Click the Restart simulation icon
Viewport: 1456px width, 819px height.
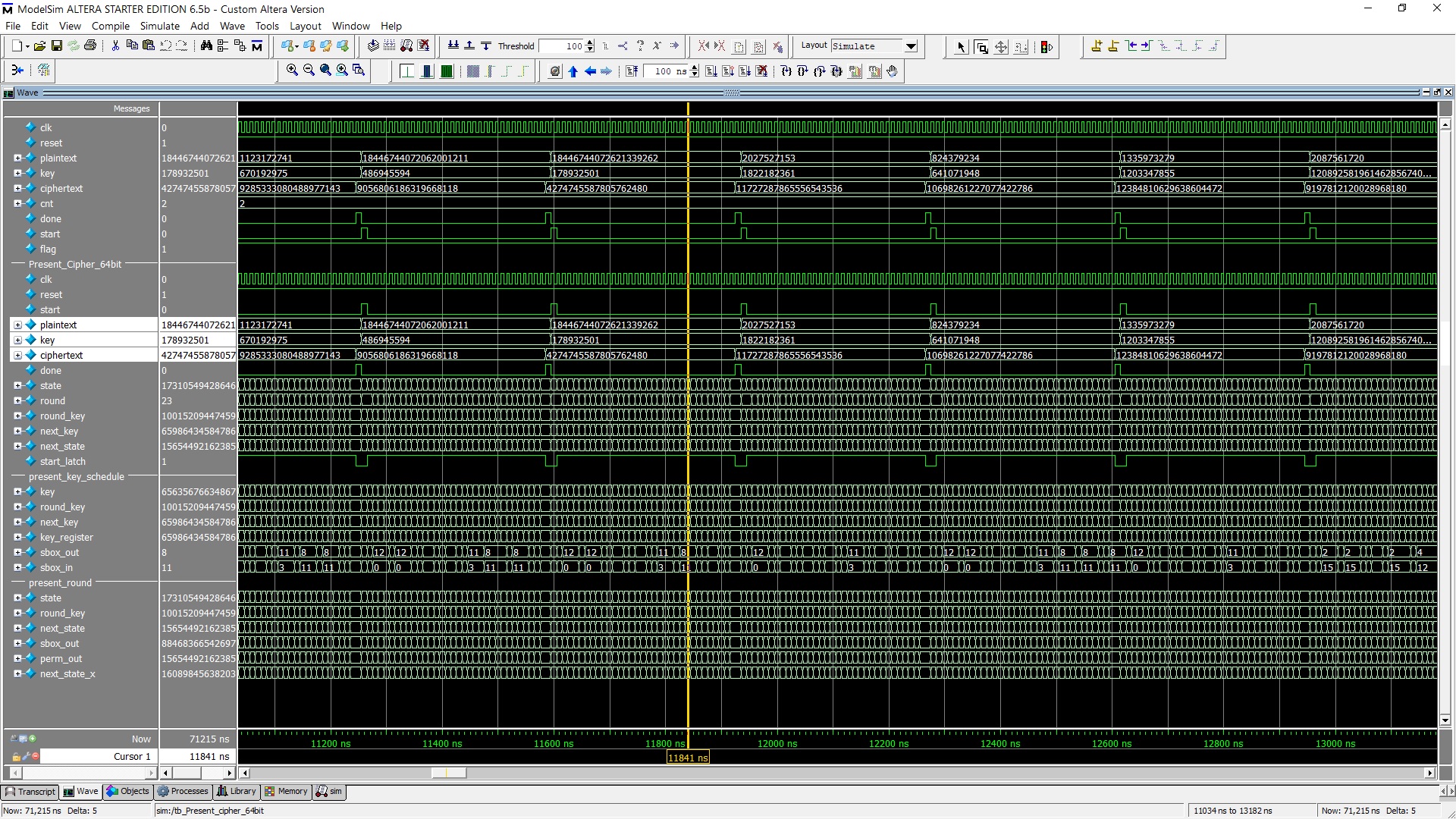click(632, 71)
